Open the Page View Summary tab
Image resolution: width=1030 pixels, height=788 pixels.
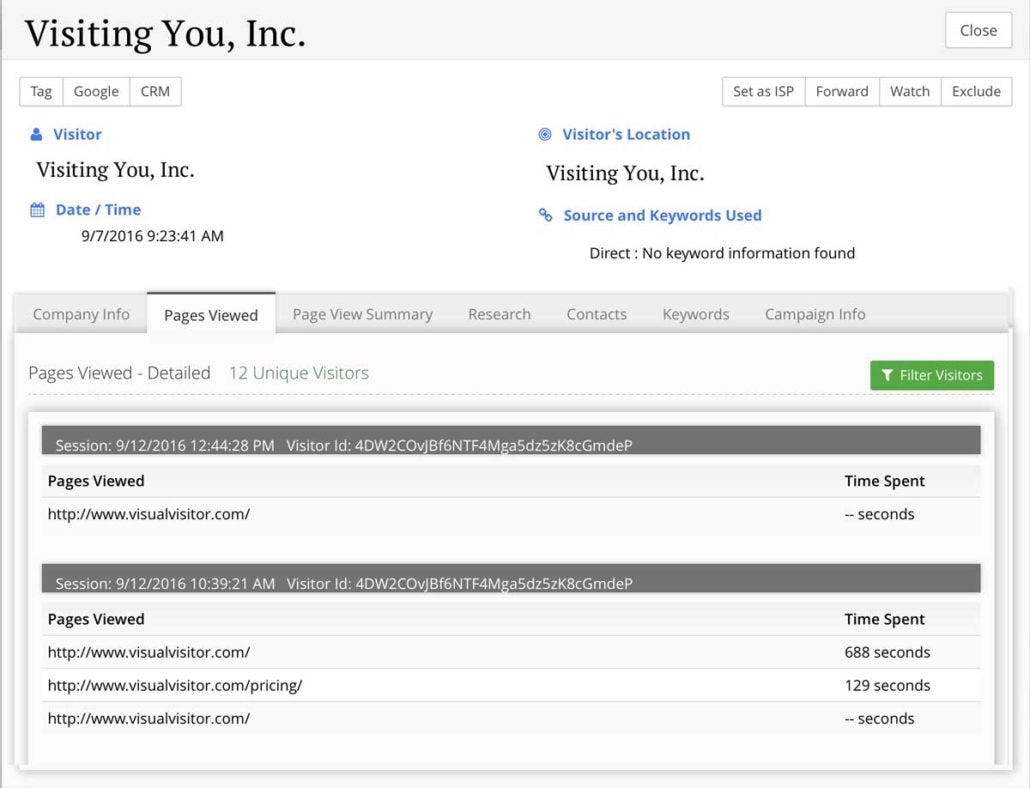(362, 314)
